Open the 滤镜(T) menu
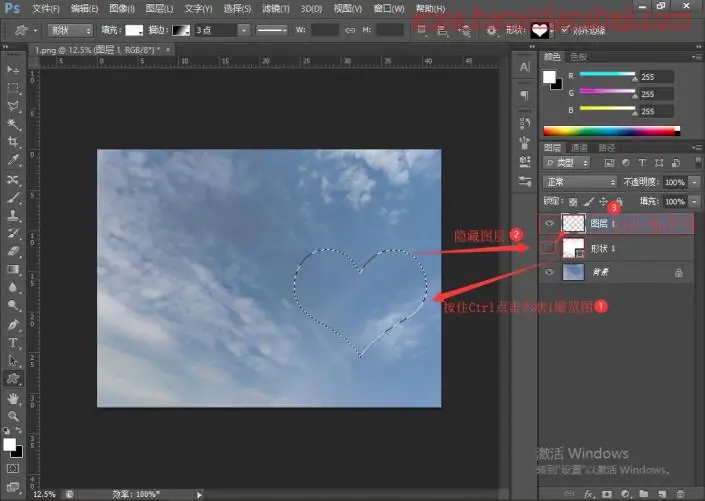This screenshot has height=501, width=705. (276, 9)
